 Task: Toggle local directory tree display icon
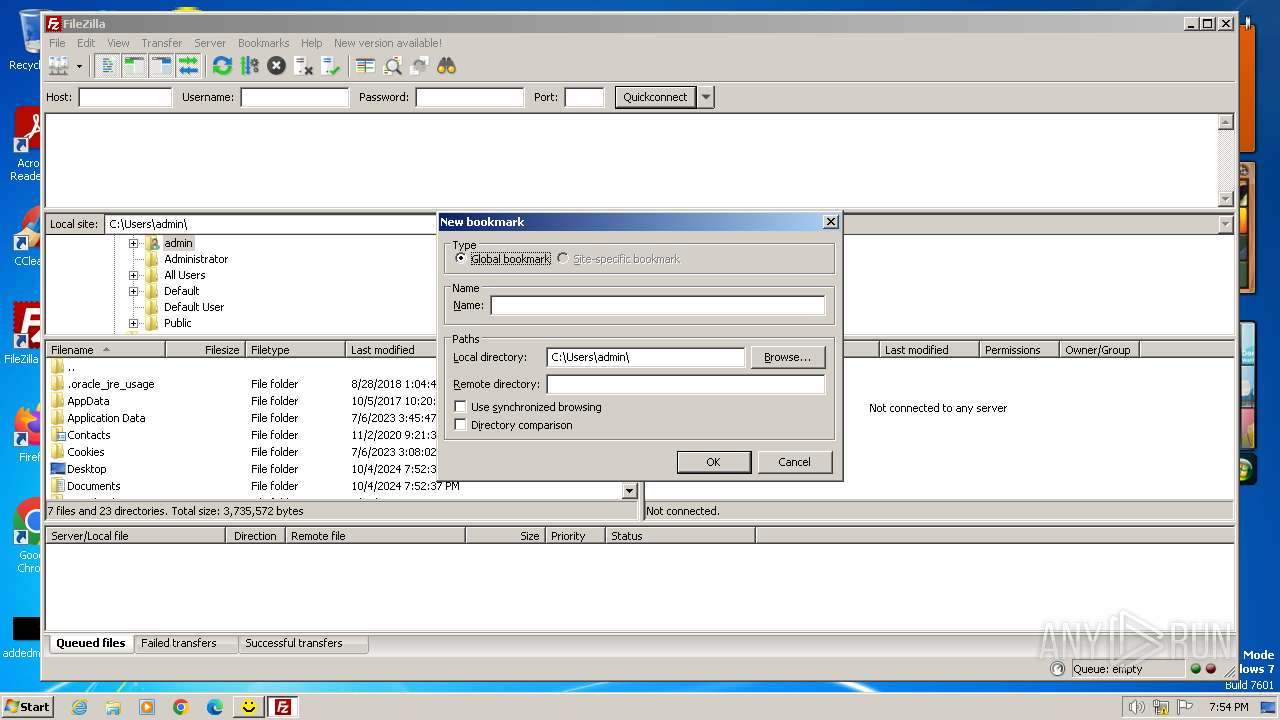pyautogui.click(x=135, y=66)
